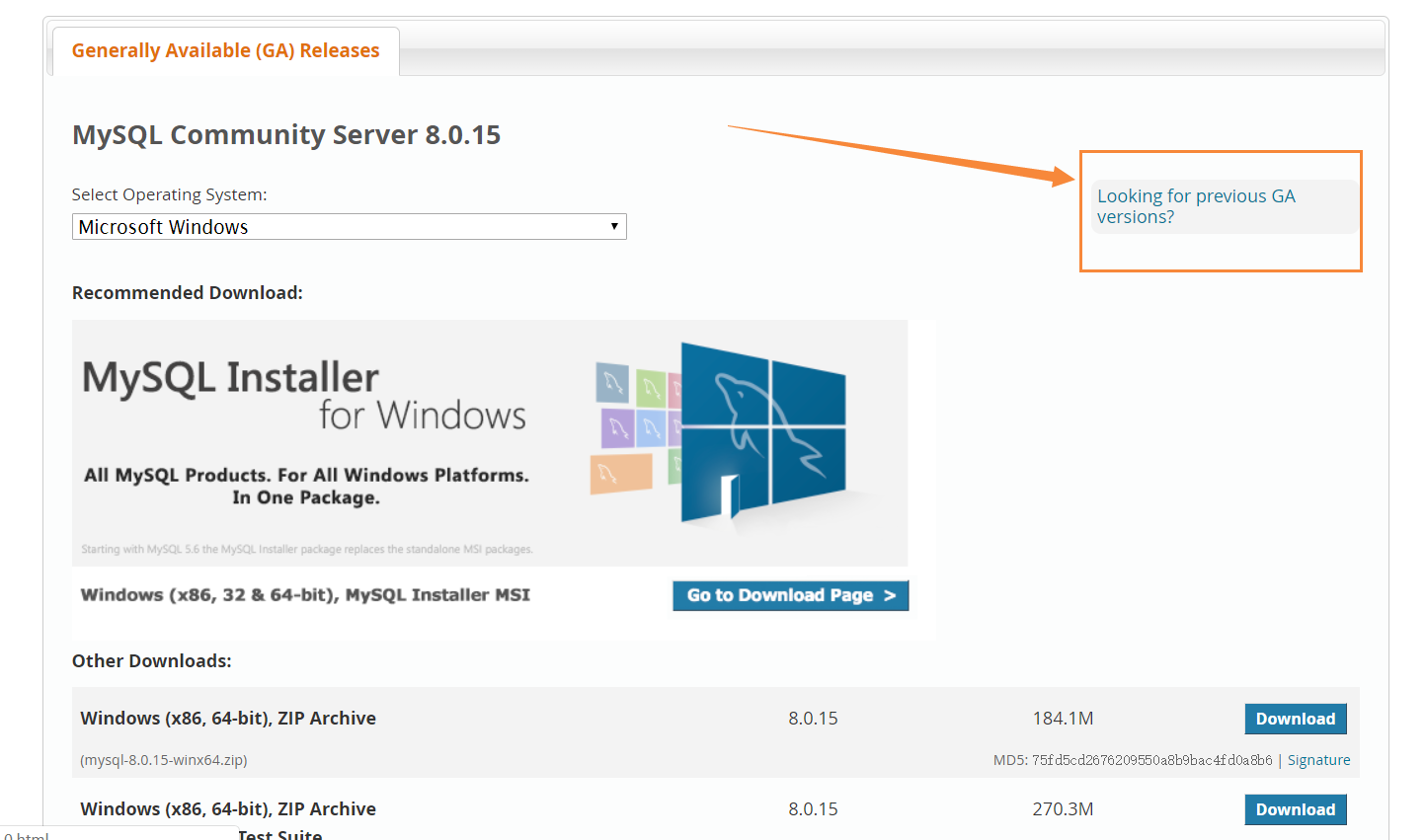Click the MD5 checksum value
The height and width of the screenshot is (840, 1426).
(1151, 760)
